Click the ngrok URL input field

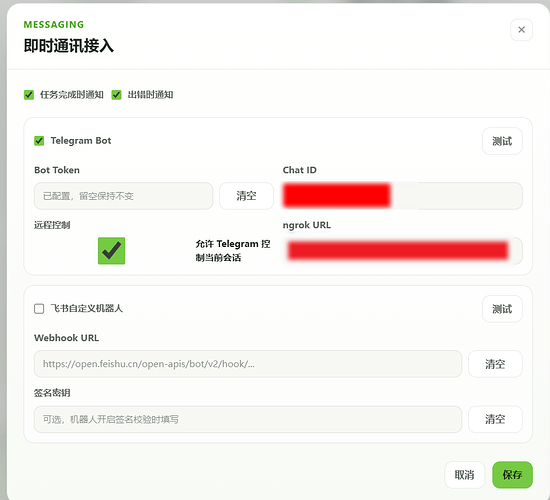click(402, 251)
